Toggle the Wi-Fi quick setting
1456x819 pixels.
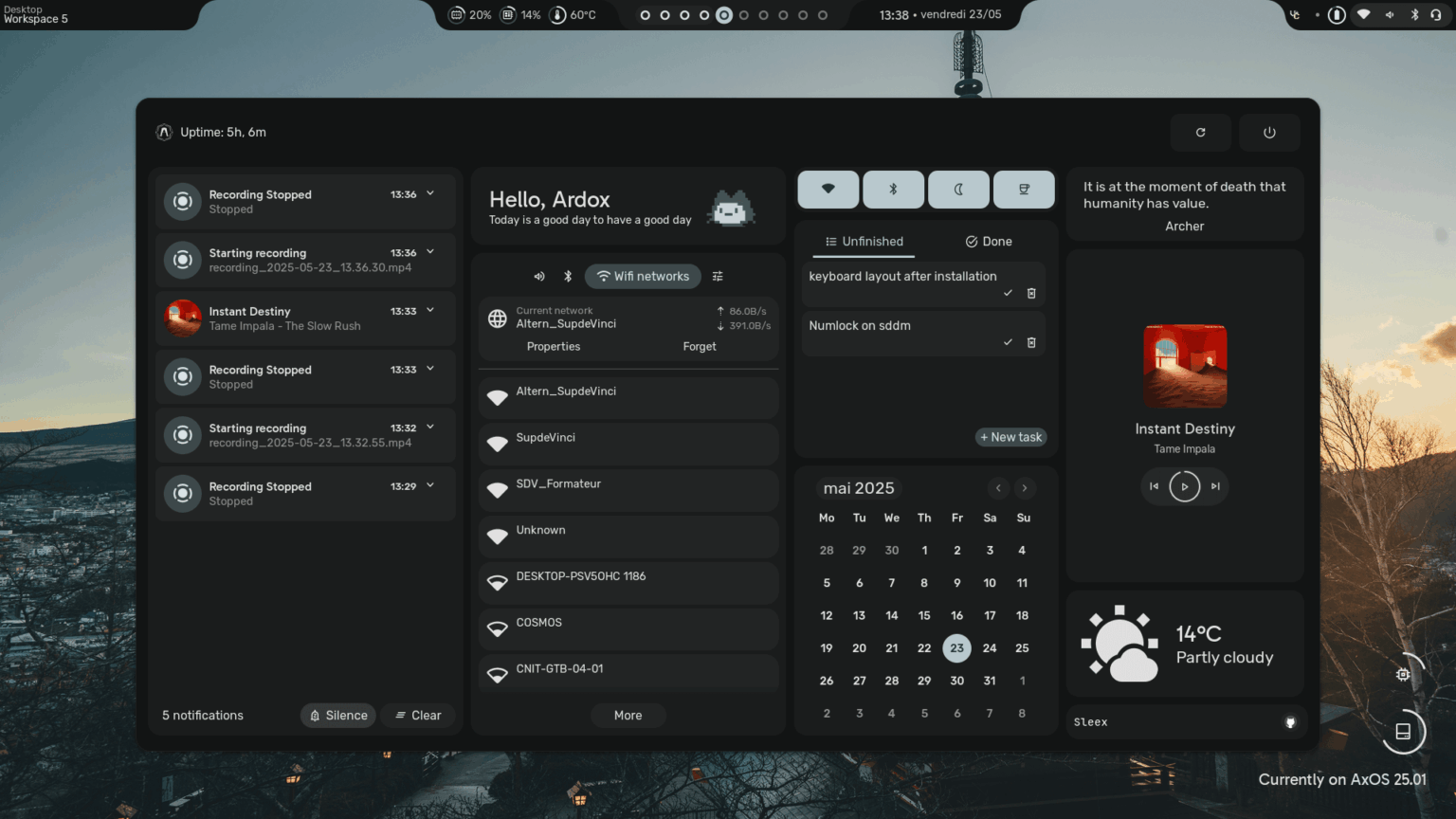[x=828, y=189]
